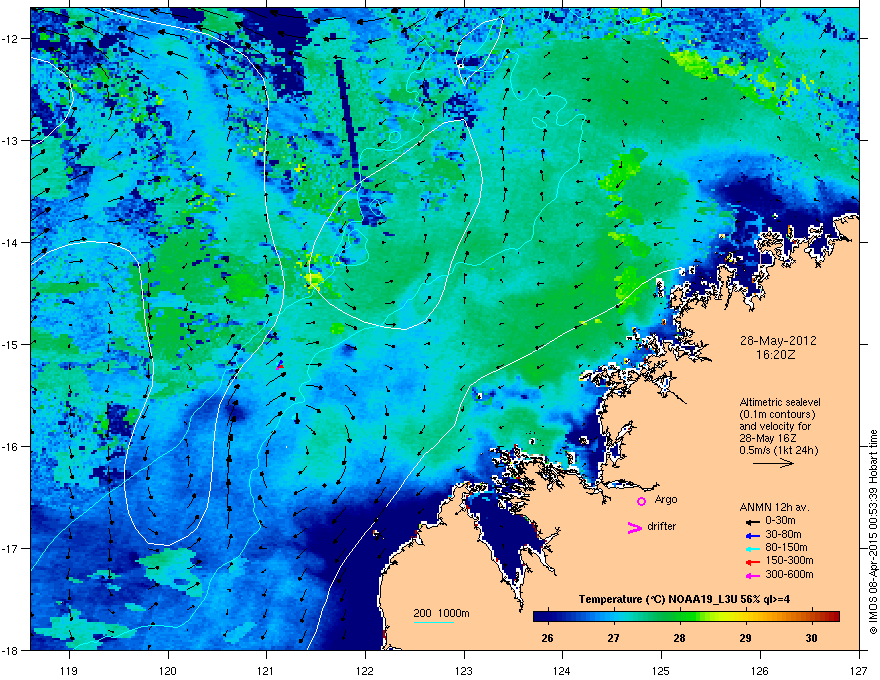Click the latitude axis label -15
Screen dimensions: 880x680
[11, 344]
